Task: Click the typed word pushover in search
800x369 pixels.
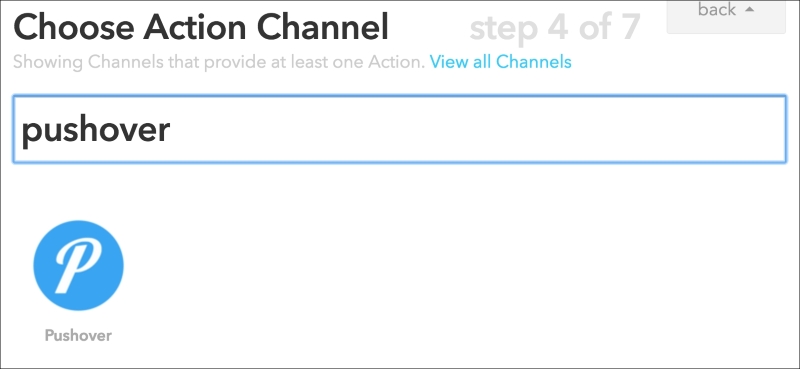Action: [95, 131]
